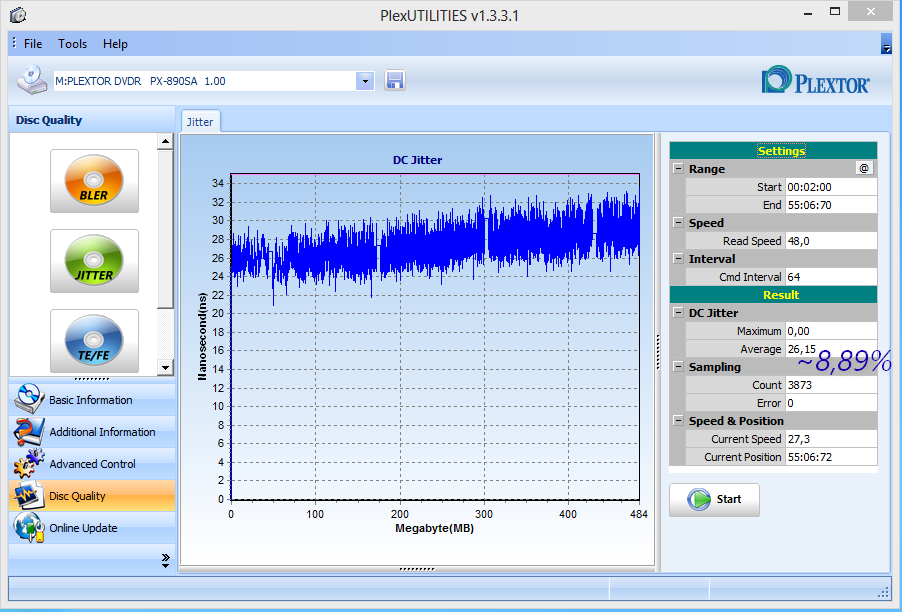902x612 pixels.
Task: Open the Help menu
Action: click(x=115, y=44)
